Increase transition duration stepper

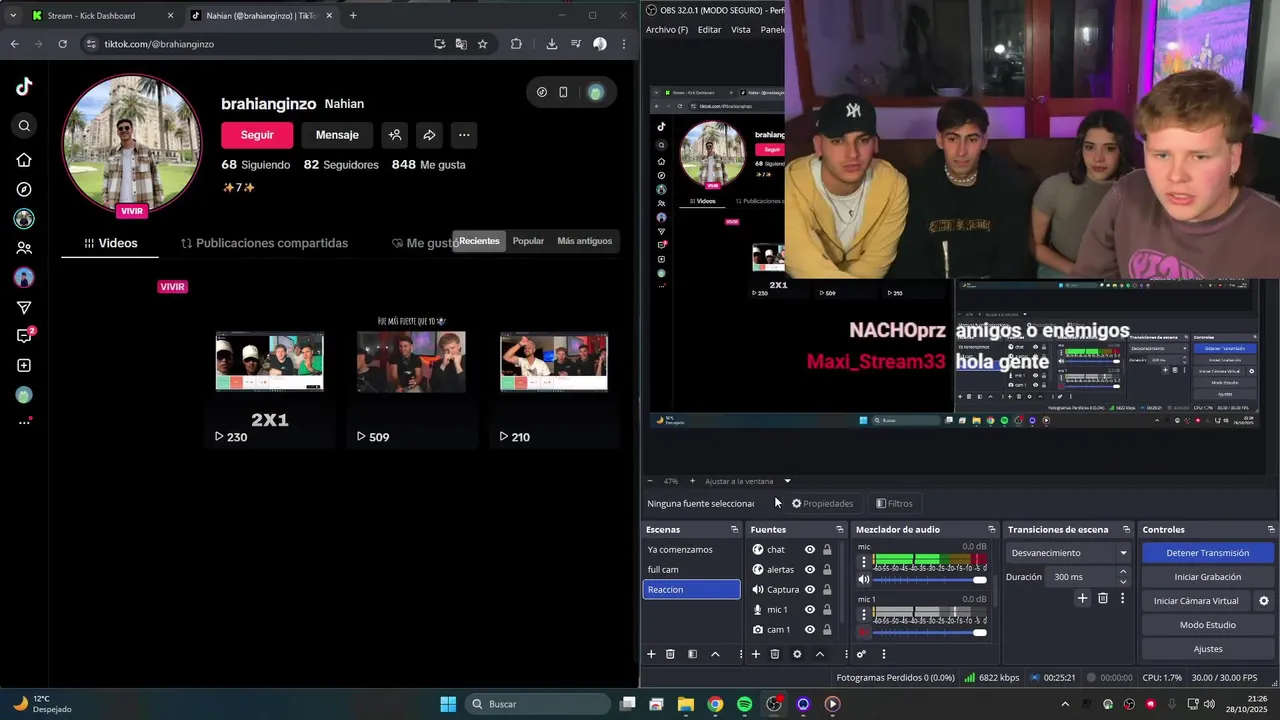point(1123,572)
